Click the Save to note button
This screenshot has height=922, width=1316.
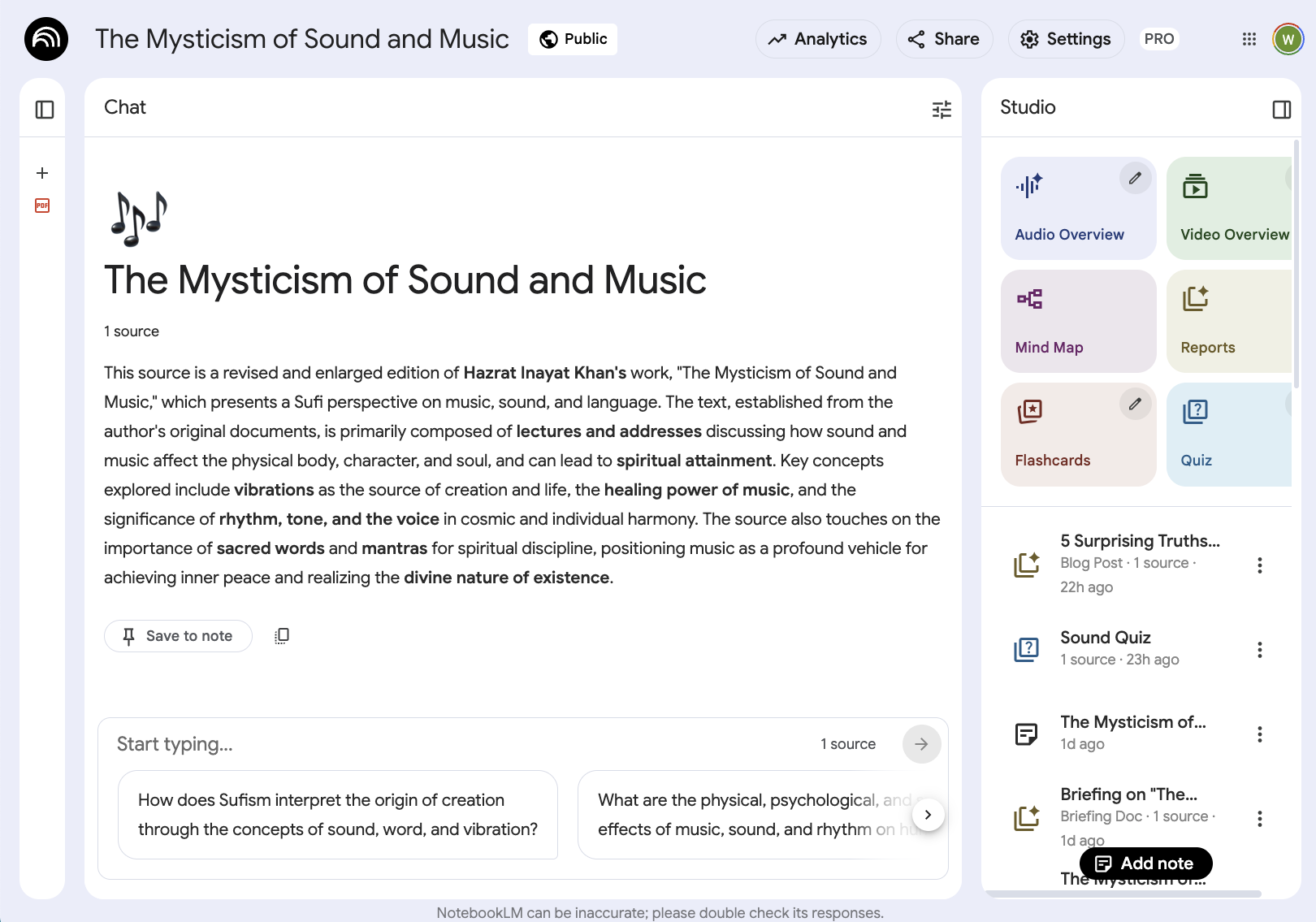point(178,636)
